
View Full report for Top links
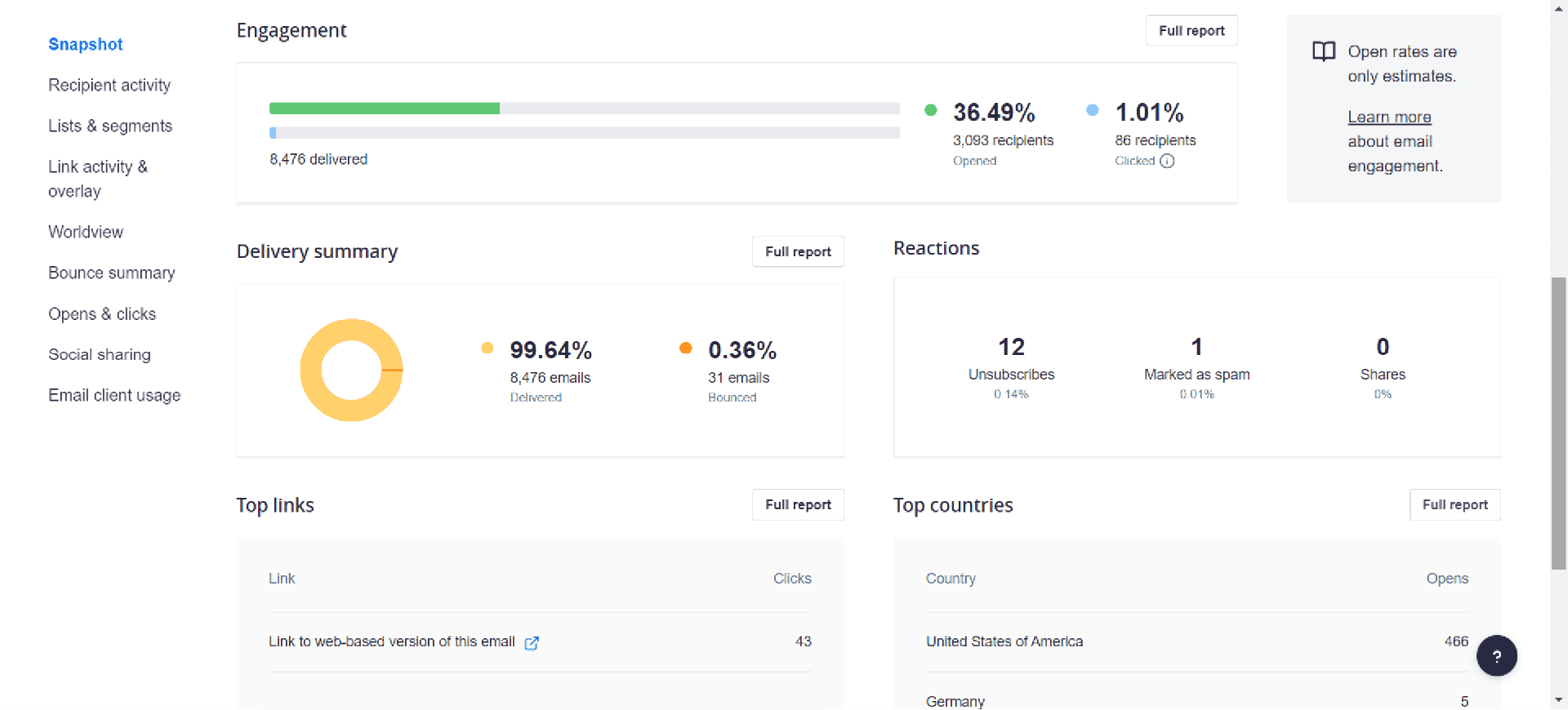(x=797, y=505)
